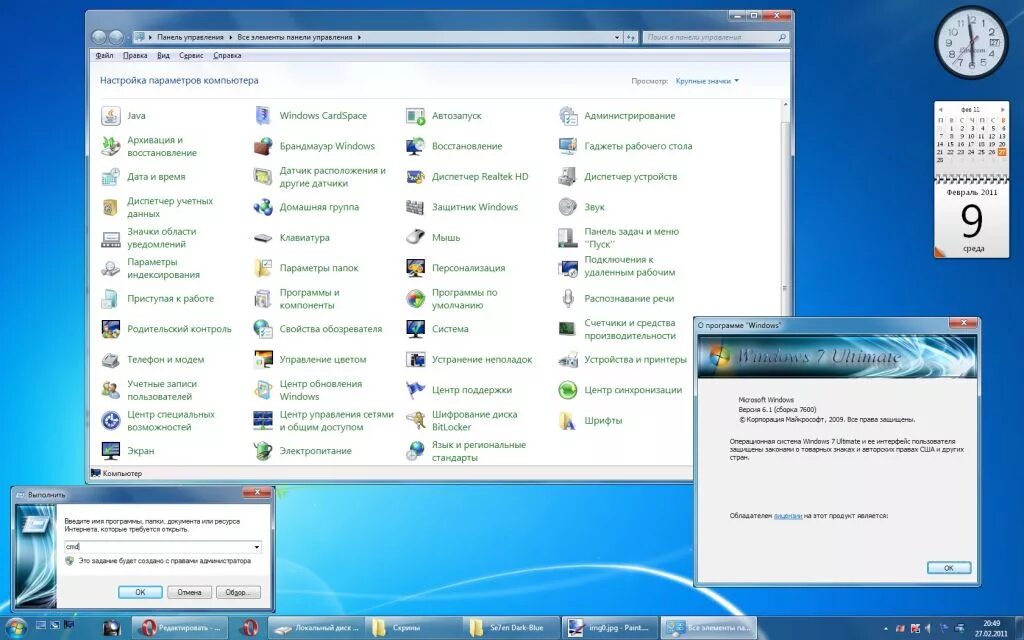Go to next month in calendar gadget
This screenshot has width=1024, height=640.
pos(1002,110)
